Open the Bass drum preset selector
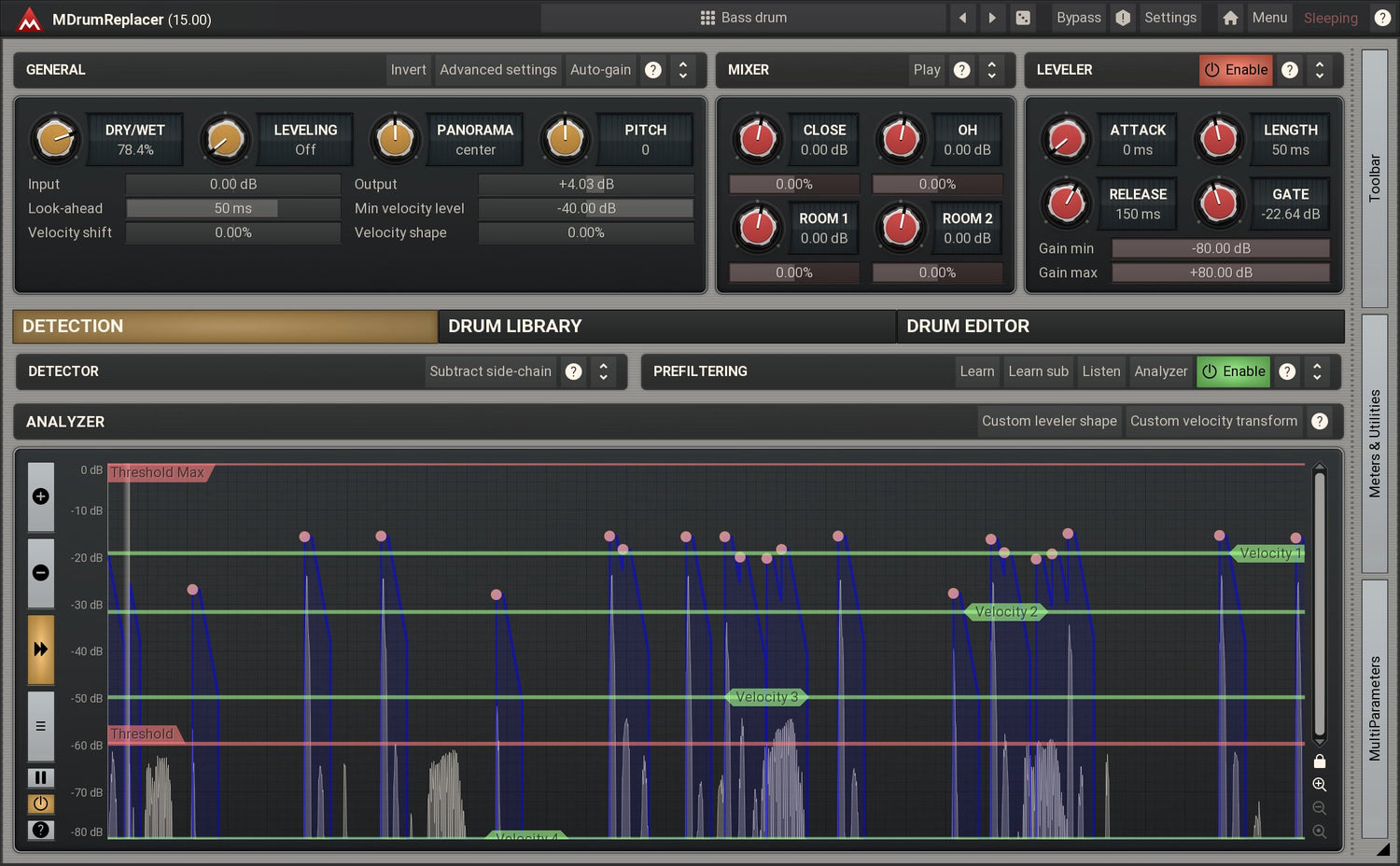Image resolution: width=1400 pixels, height=866 pixels. pos(744,18)
